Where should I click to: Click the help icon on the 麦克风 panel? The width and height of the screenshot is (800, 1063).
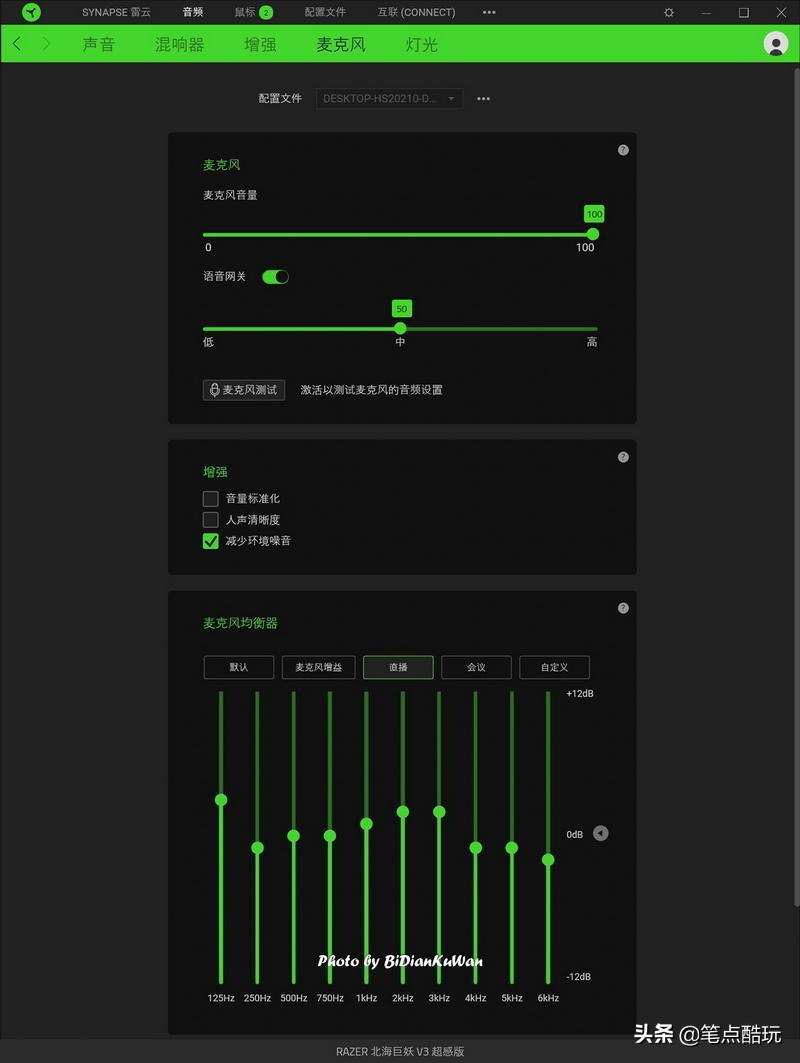point(622,149)
